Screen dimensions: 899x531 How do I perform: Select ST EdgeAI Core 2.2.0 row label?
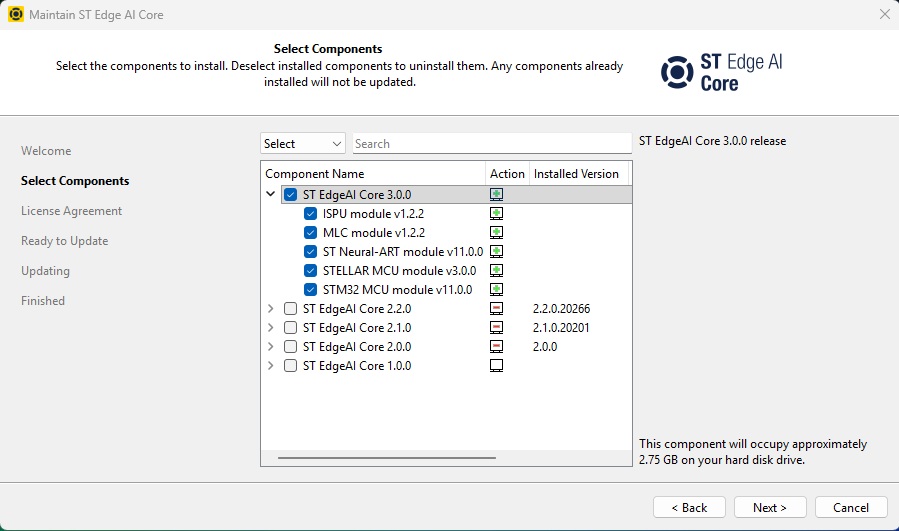click(357, 309)
